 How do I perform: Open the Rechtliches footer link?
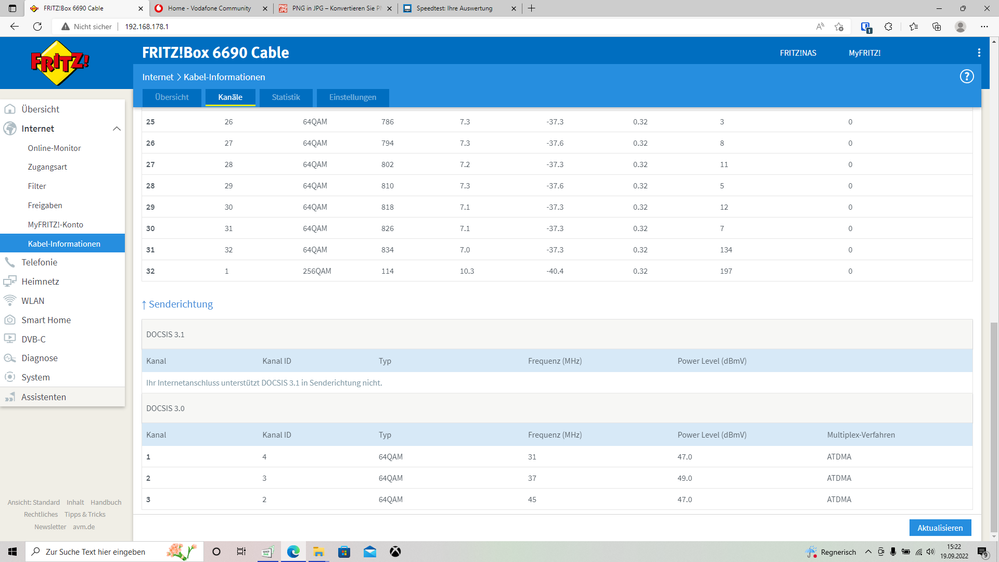point(41,515)
